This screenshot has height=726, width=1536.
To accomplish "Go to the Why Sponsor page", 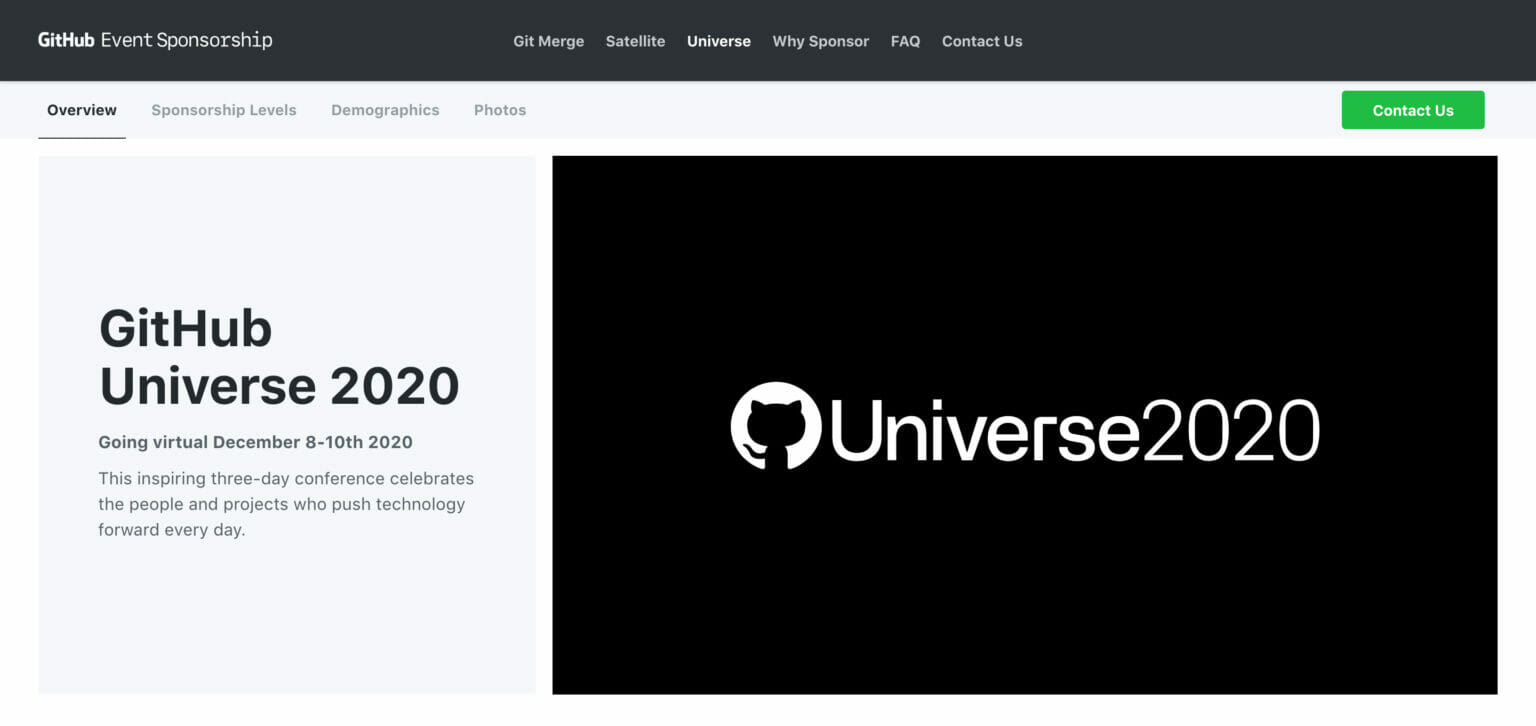I will (820, 41).
